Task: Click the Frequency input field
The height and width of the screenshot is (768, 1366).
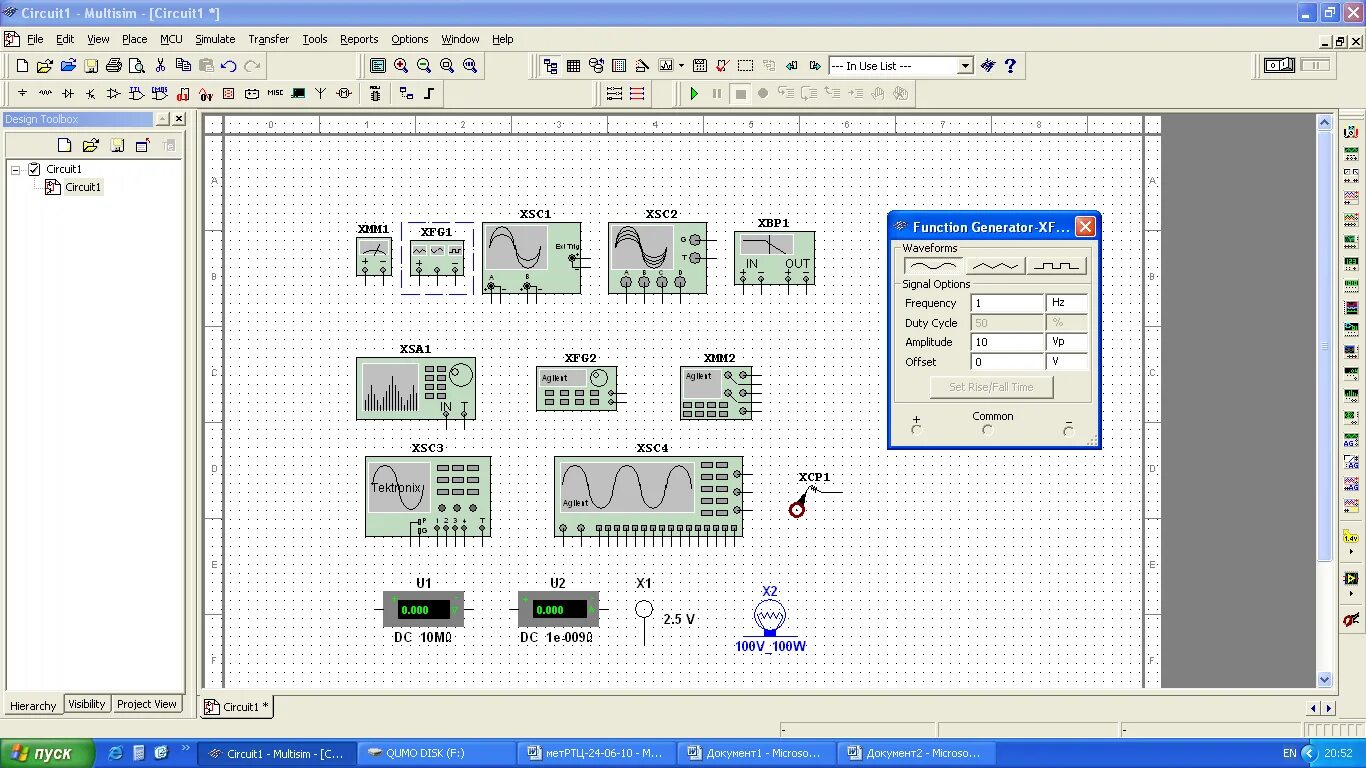Action: click(1005, 302)
